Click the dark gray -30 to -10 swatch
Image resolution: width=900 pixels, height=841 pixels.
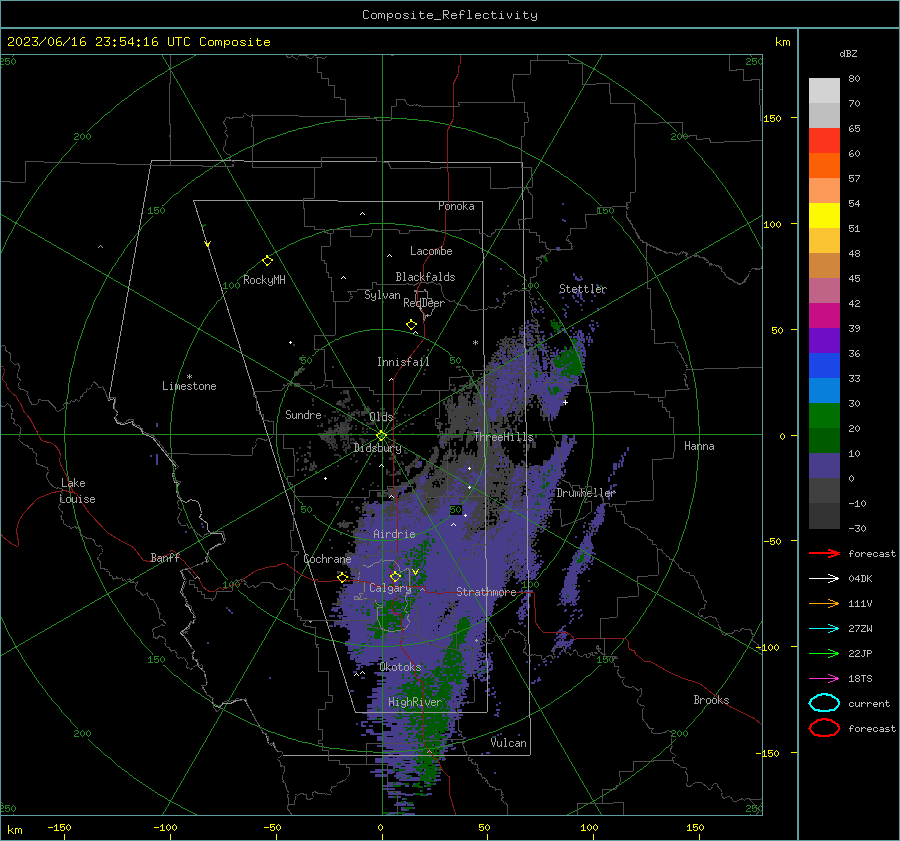824,516
